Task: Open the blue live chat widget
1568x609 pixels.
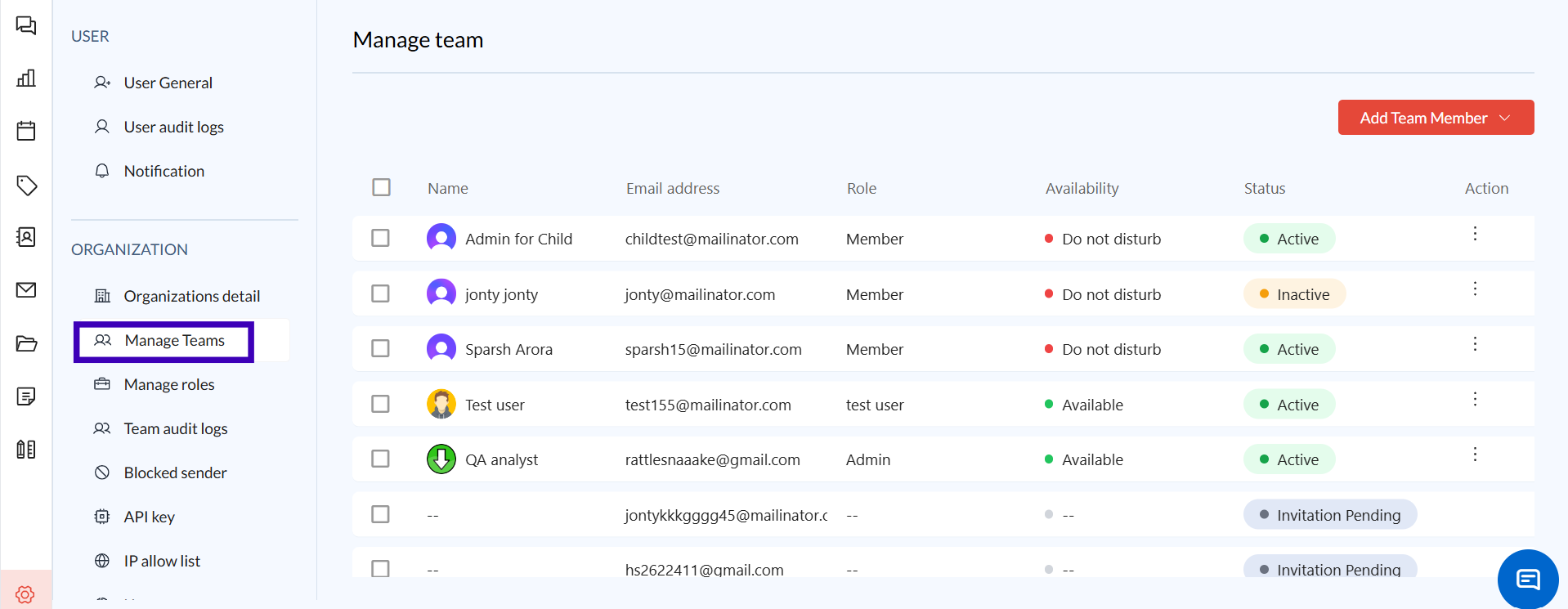Action: 1527,579
